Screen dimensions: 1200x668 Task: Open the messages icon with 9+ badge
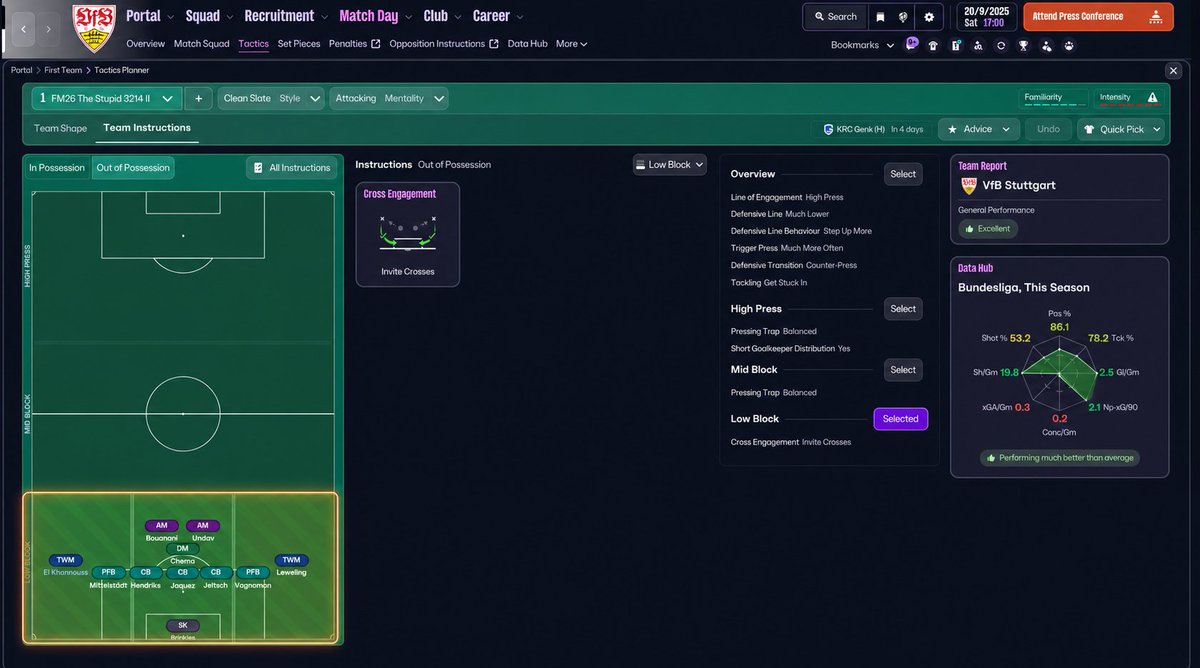[x=911, y=45]
